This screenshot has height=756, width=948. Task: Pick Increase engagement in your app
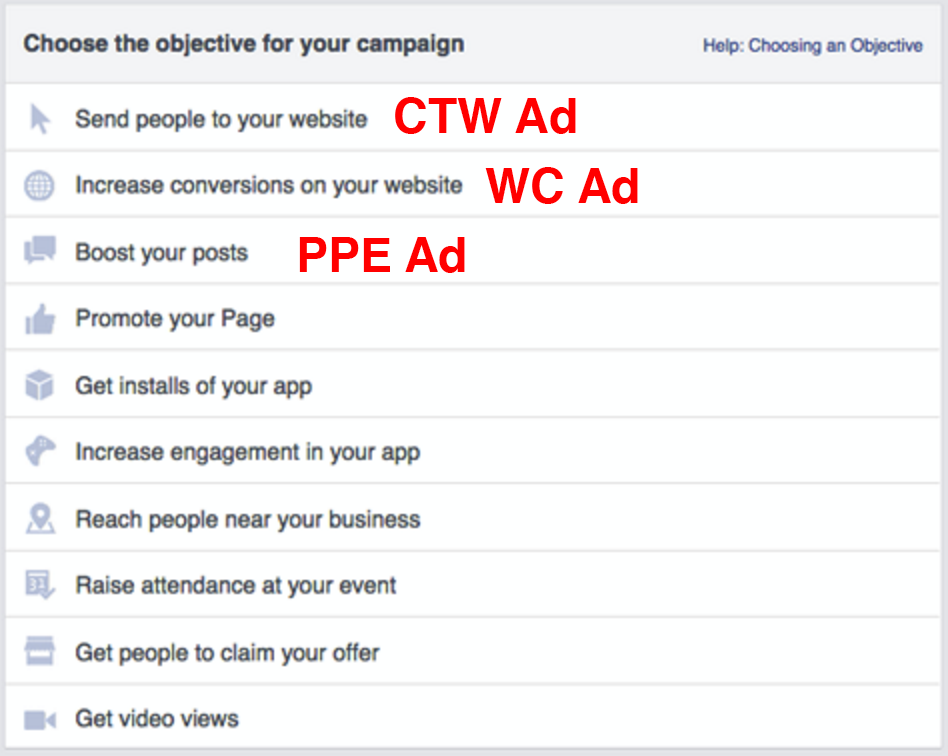point(473,451)
